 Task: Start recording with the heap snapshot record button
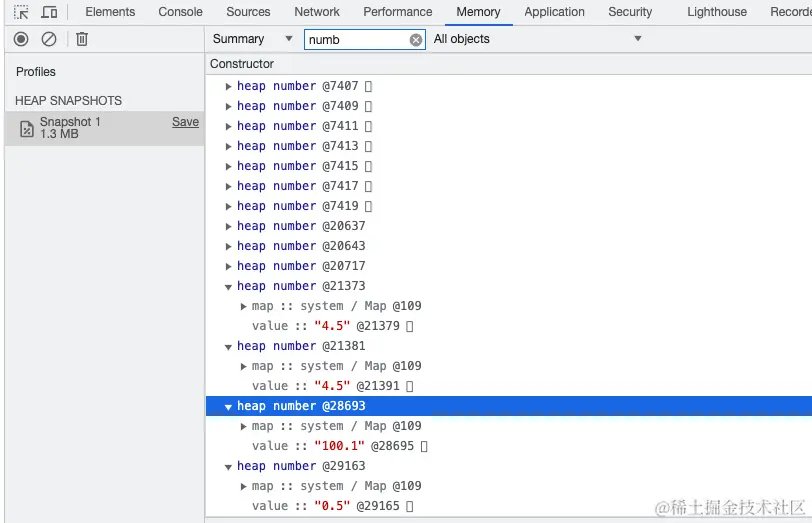(x=21, y=39)
